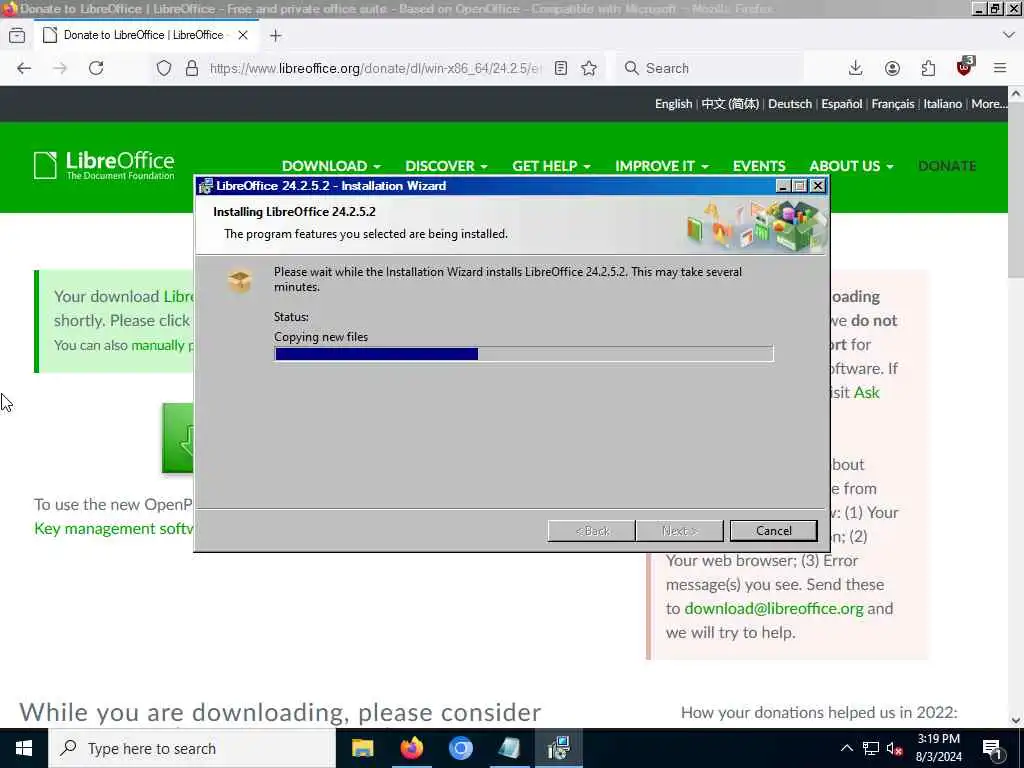Click the browser forward arrow

pos(60,68)
